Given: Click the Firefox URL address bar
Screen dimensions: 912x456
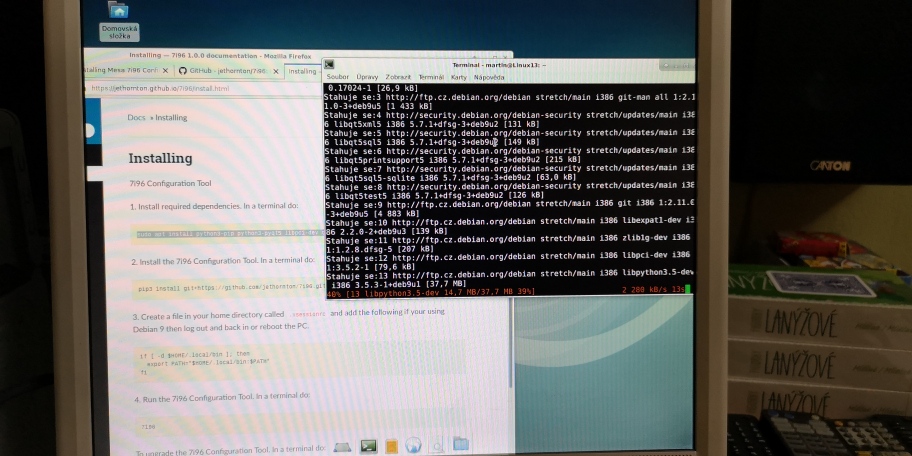Looking at the screenshot, I should (200, 88).
